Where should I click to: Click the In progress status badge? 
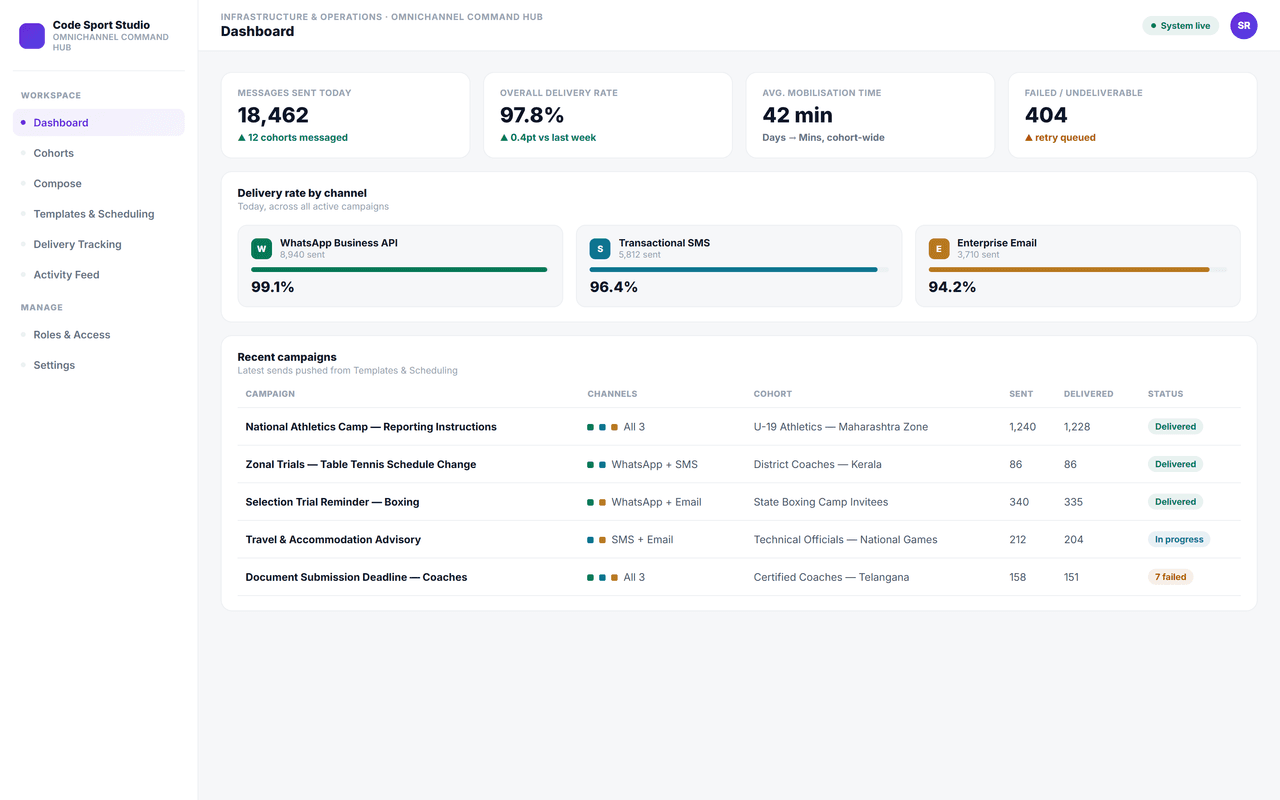pos(1179,539)
